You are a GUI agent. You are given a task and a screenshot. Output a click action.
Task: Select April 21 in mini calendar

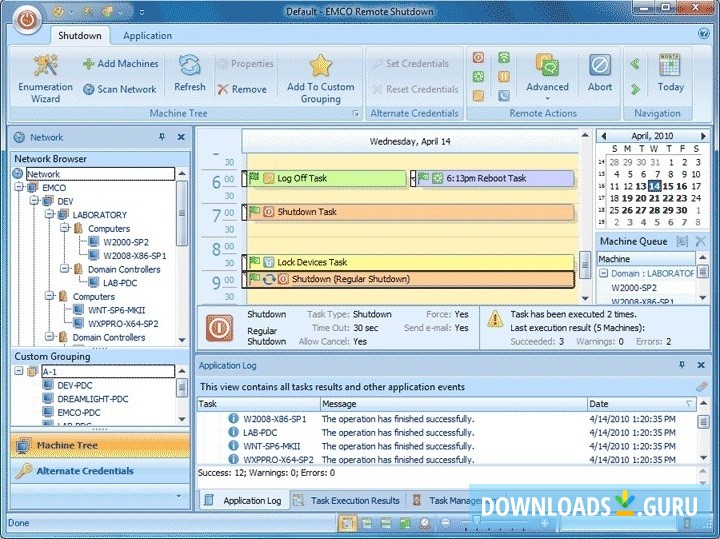point(654,198)
